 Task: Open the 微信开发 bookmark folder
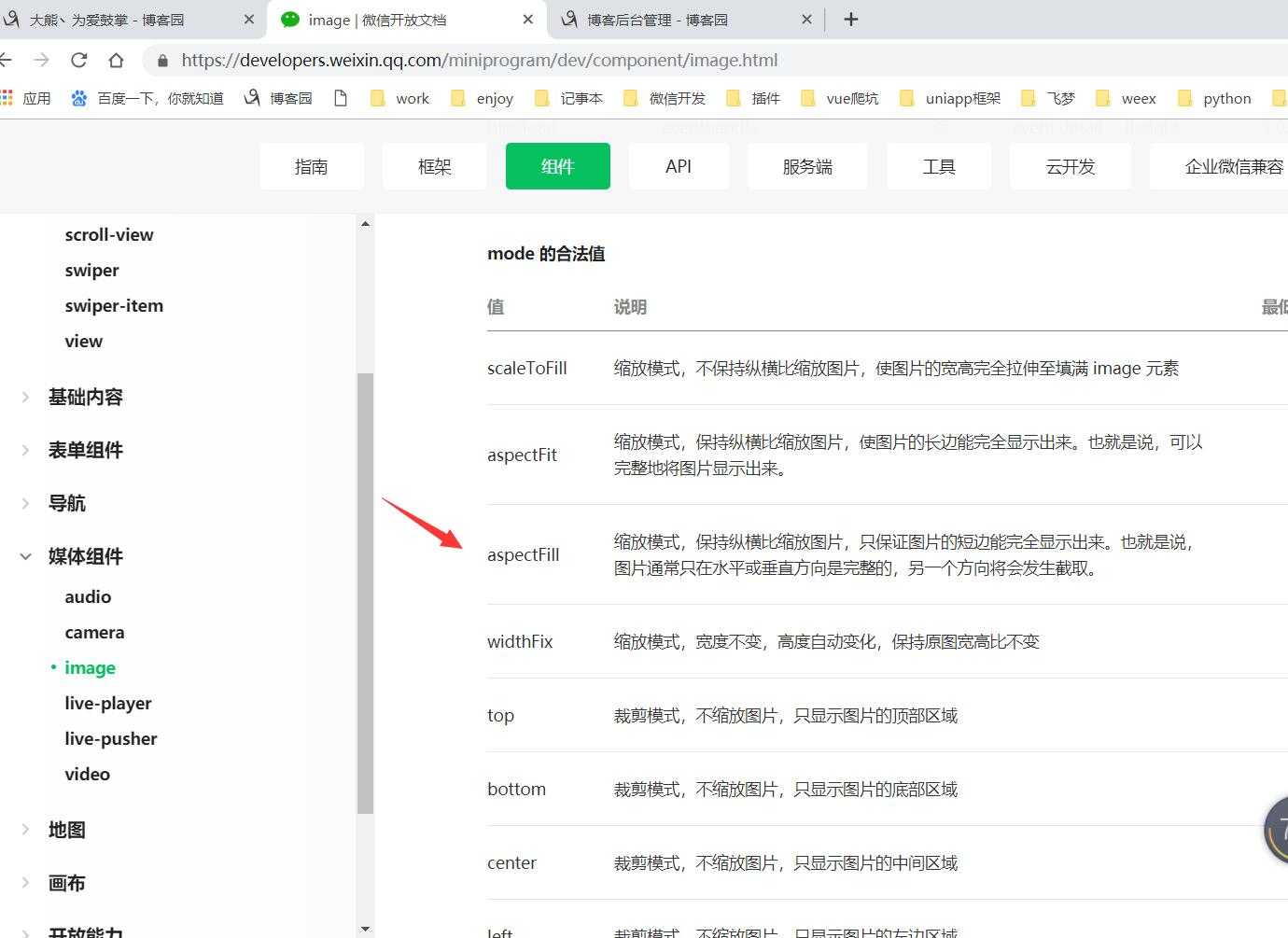665,98
